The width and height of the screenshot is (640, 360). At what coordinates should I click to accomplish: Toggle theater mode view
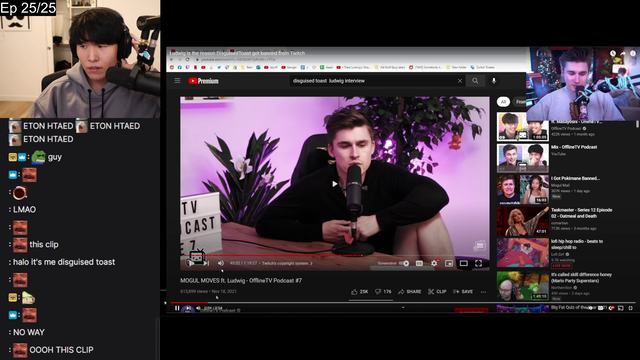click(x=464, y=263)
